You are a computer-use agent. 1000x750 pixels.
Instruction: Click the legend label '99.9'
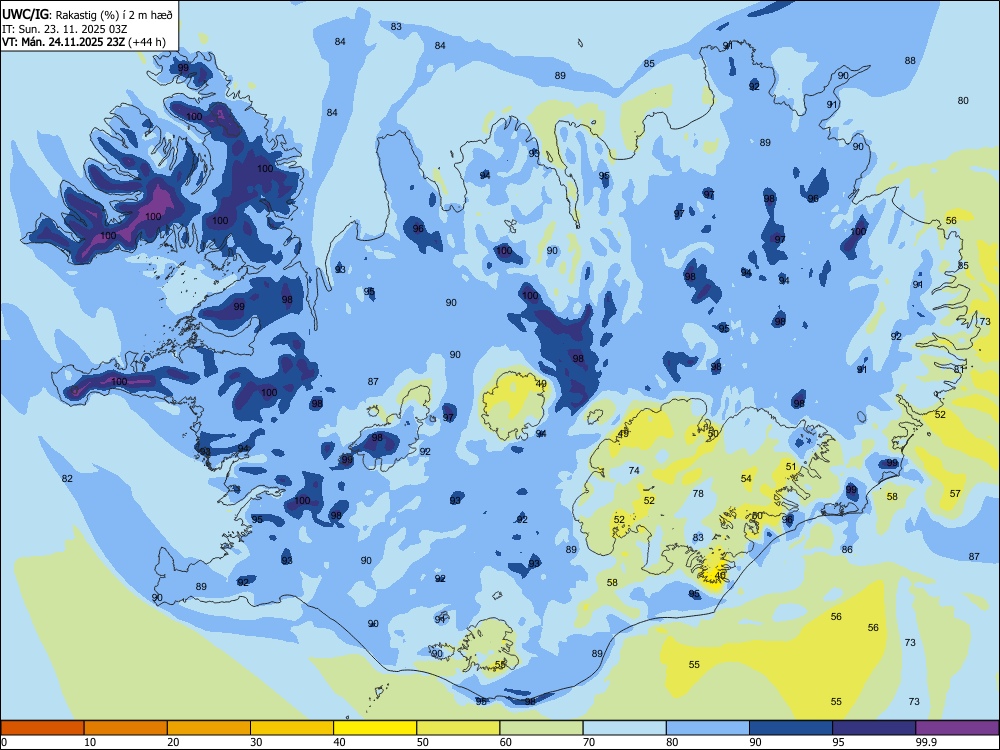(x=926, y=742)
